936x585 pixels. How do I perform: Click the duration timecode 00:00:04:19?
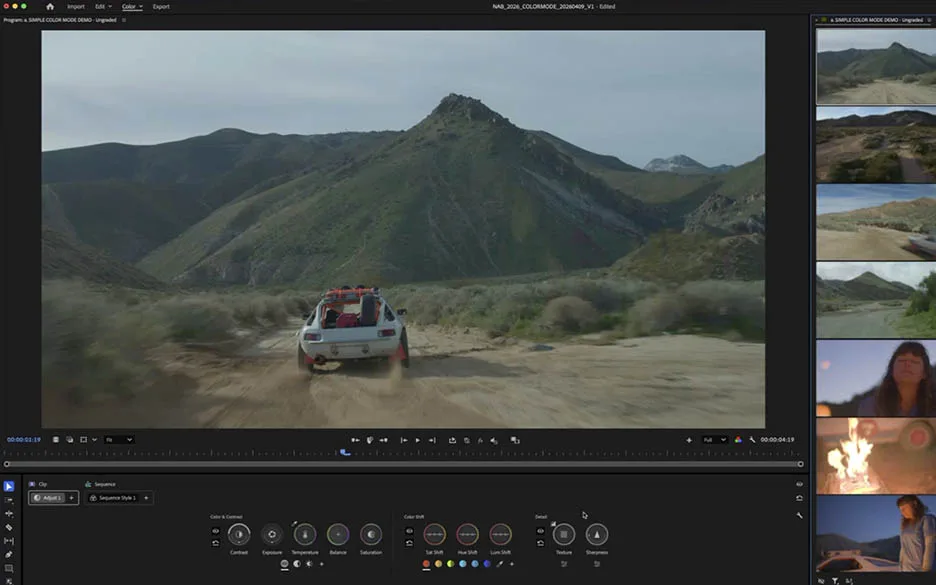(x=777, y=439)
